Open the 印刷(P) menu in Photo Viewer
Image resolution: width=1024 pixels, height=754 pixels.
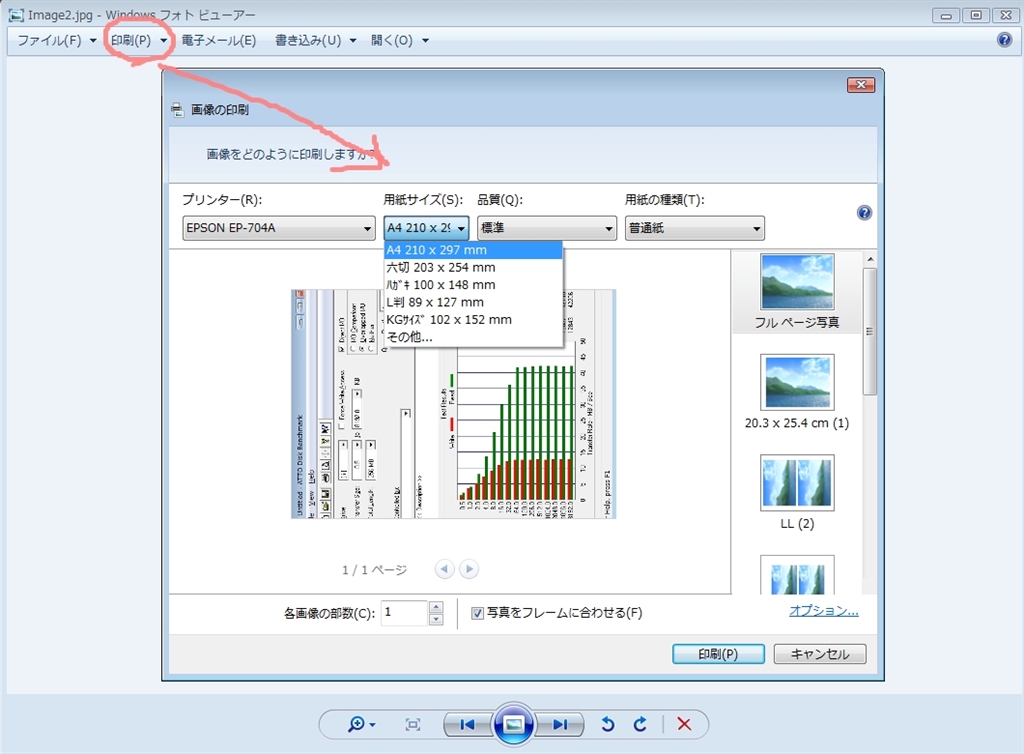pos(138,40)
